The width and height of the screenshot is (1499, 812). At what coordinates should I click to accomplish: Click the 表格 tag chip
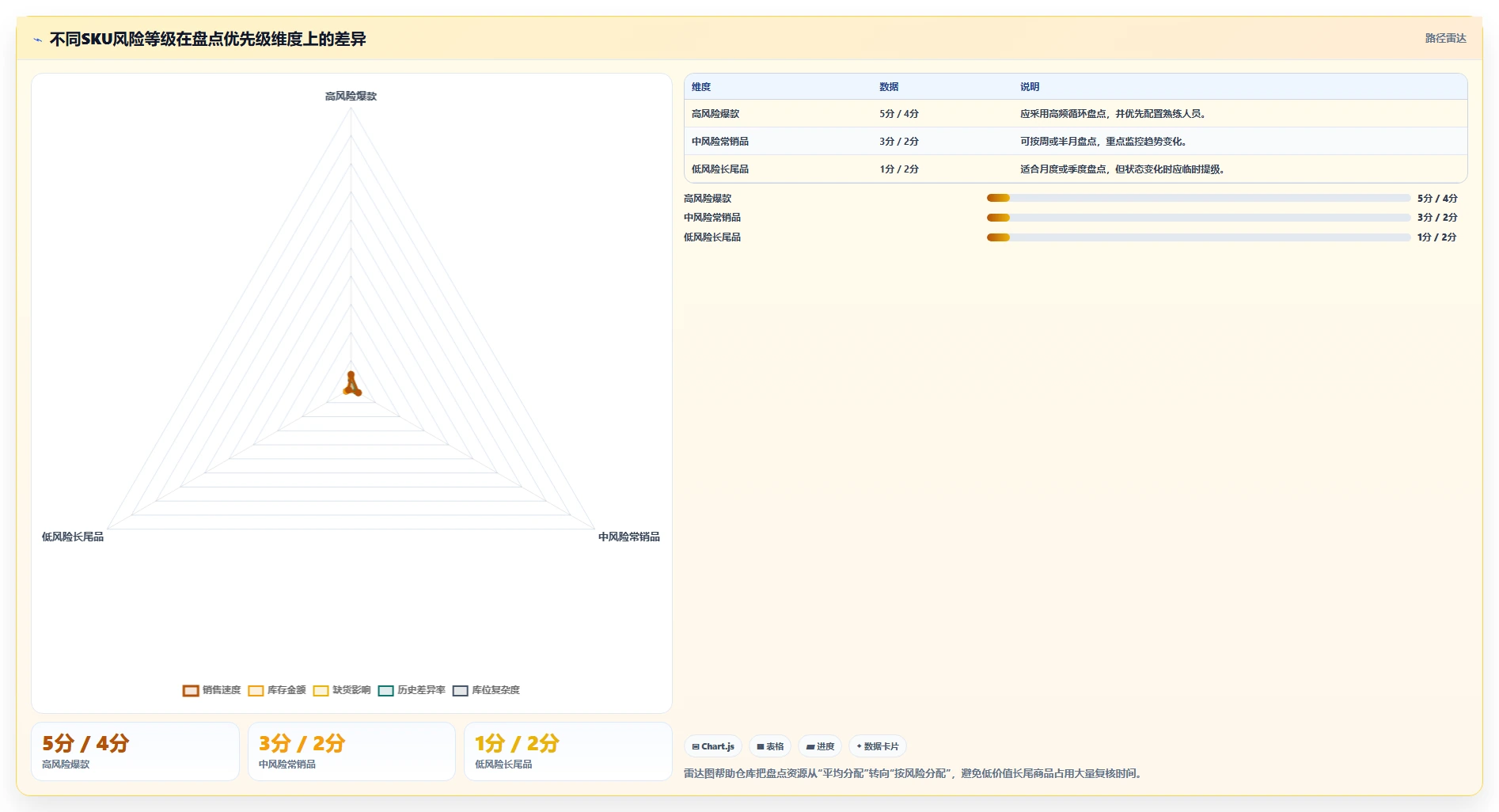[x=770, y=746]
